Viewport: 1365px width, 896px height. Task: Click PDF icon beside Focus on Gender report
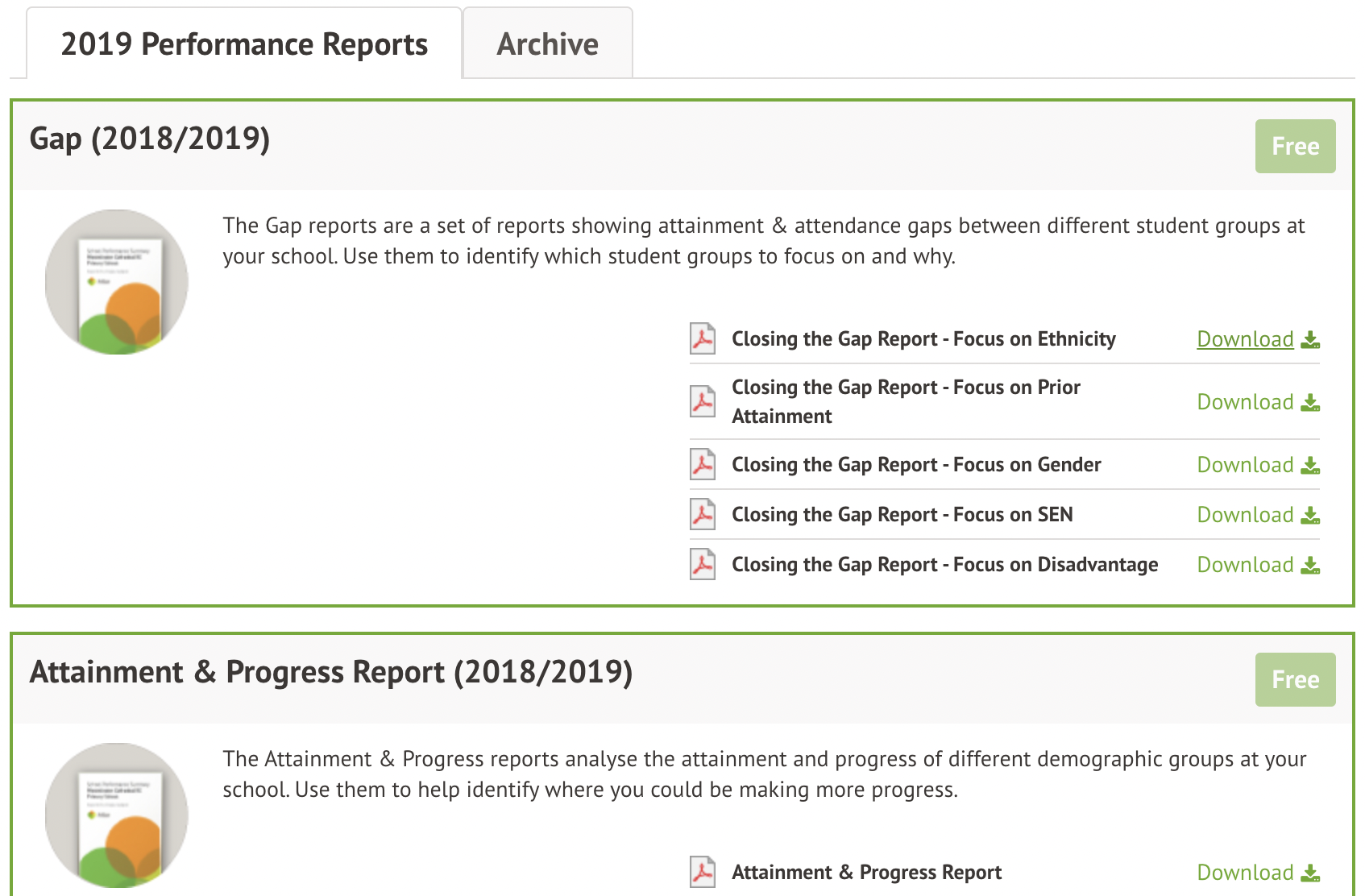coord(703,465)
